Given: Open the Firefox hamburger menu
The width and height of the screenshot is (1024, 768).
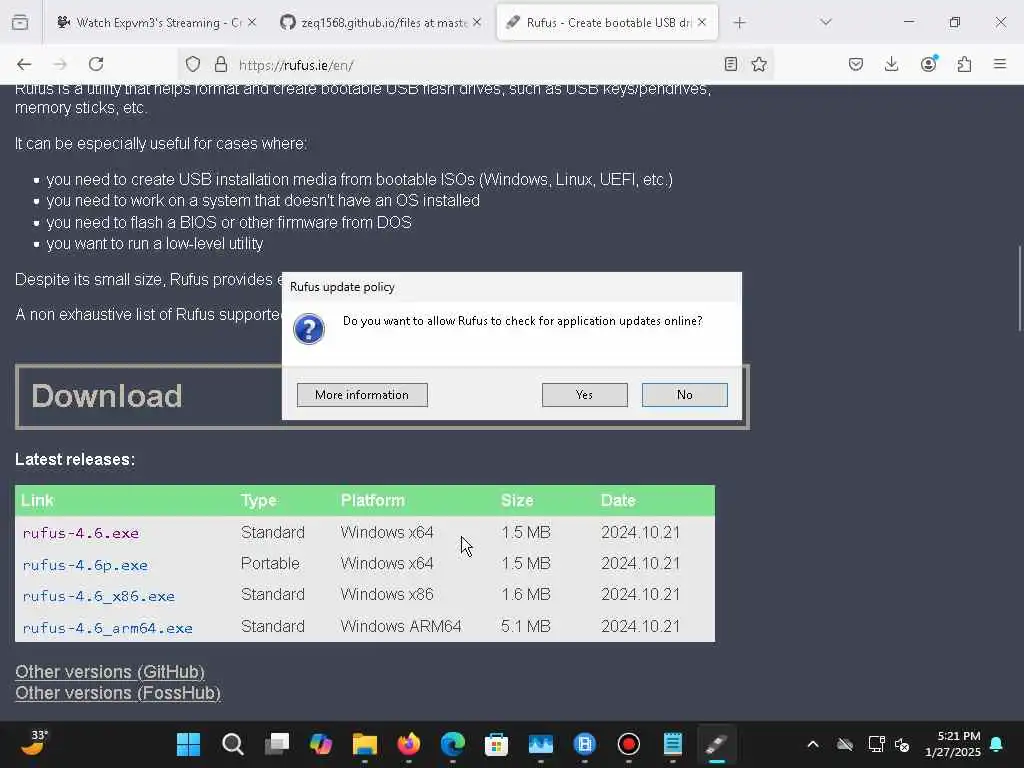Looking at the screenshot, I should click(1000, 64).
